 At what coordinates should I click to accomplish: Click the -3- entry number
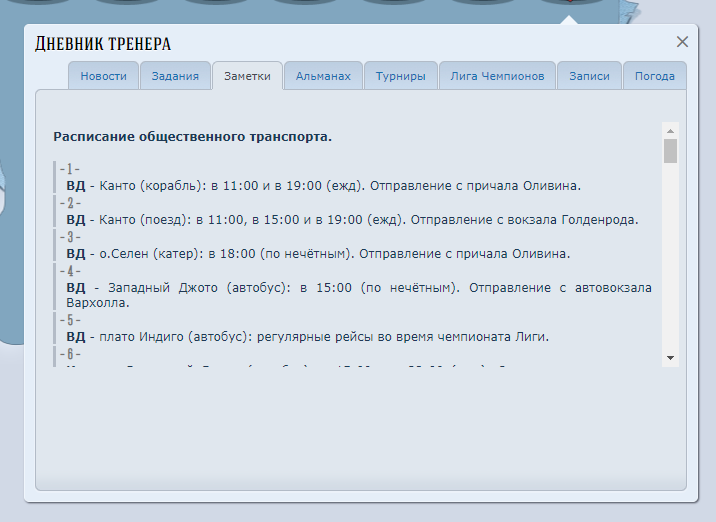point(70,237)
